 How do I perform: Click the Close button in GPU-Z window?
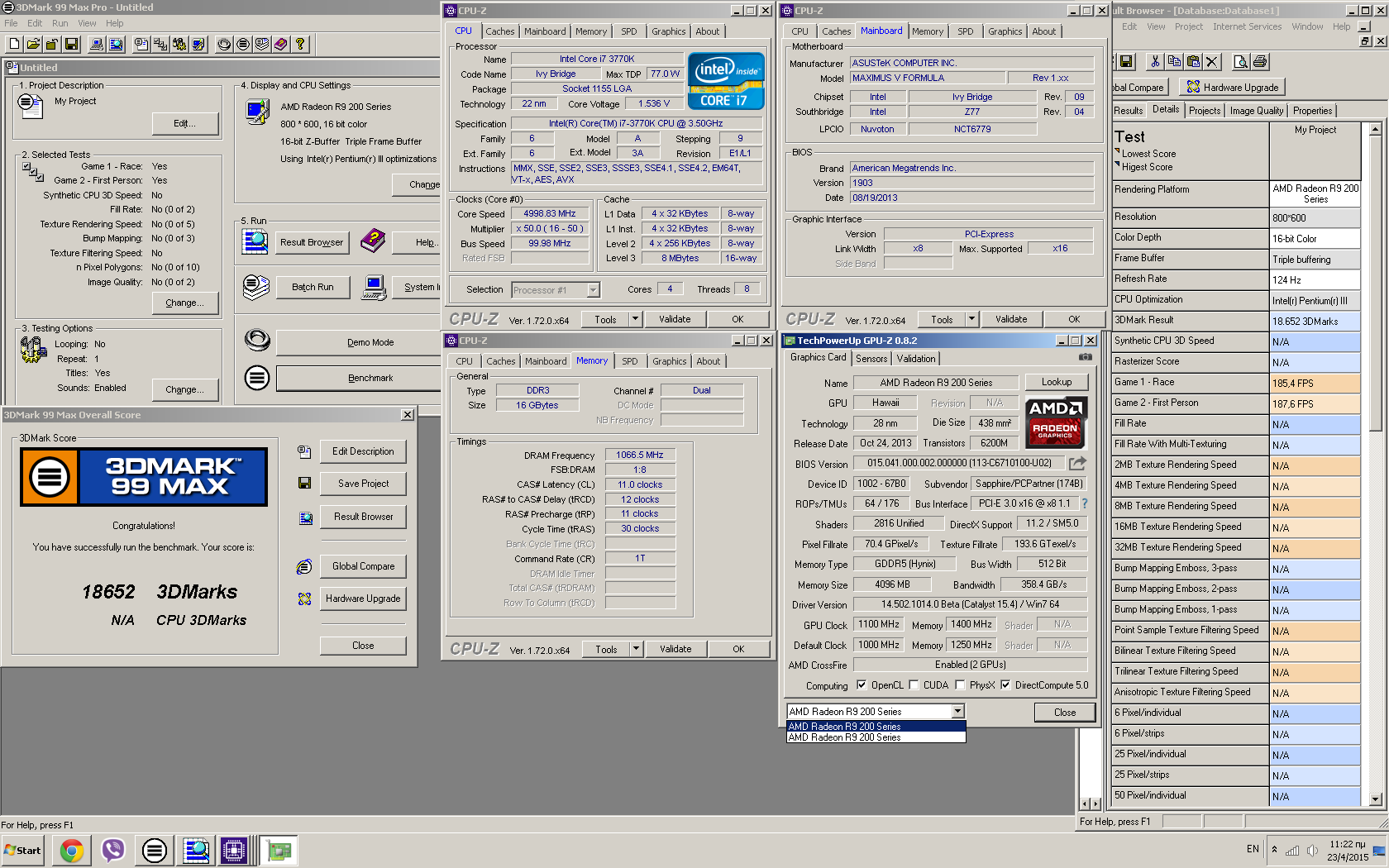[1065, 712]
